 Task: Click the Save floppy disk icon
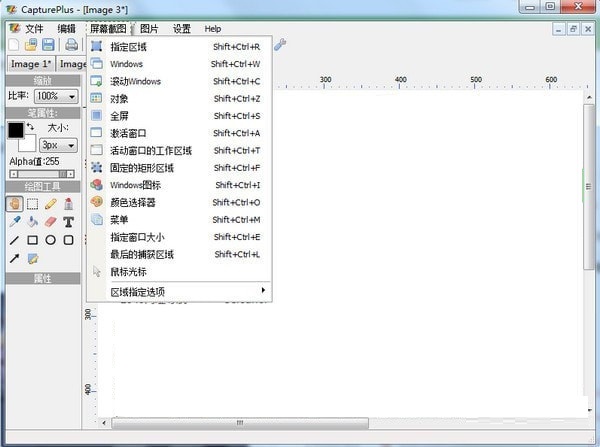click(48, 45)
